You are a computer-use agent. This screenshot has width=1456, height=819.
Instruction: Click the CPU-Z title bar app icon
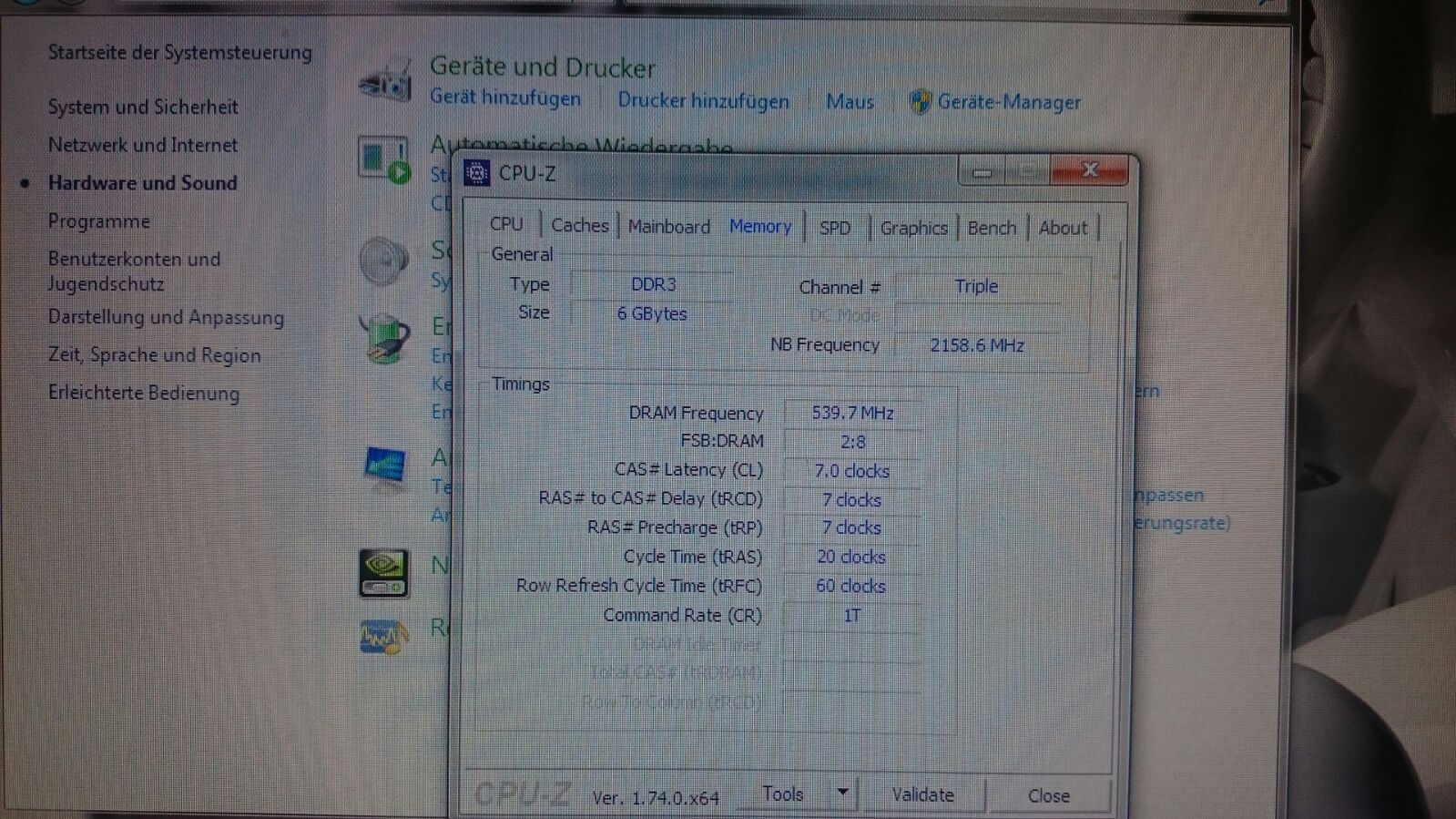click(476, 172)
